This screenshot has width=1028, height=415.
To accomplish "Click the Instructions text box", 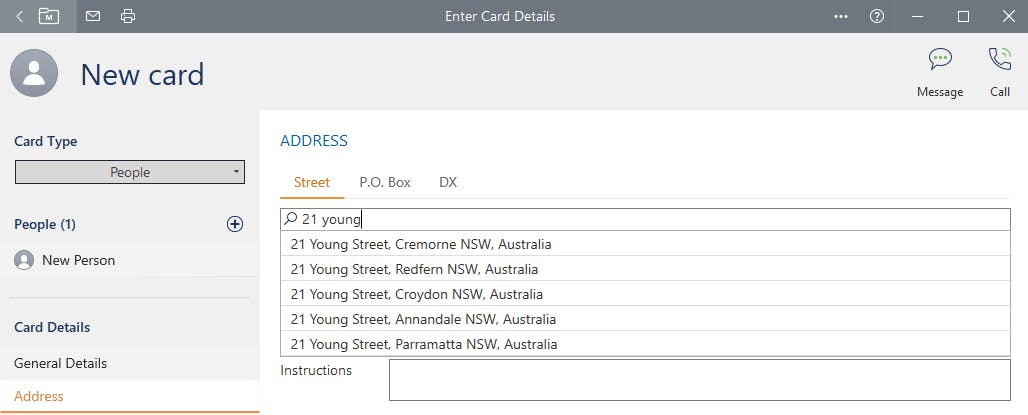I will pos(699,380).
